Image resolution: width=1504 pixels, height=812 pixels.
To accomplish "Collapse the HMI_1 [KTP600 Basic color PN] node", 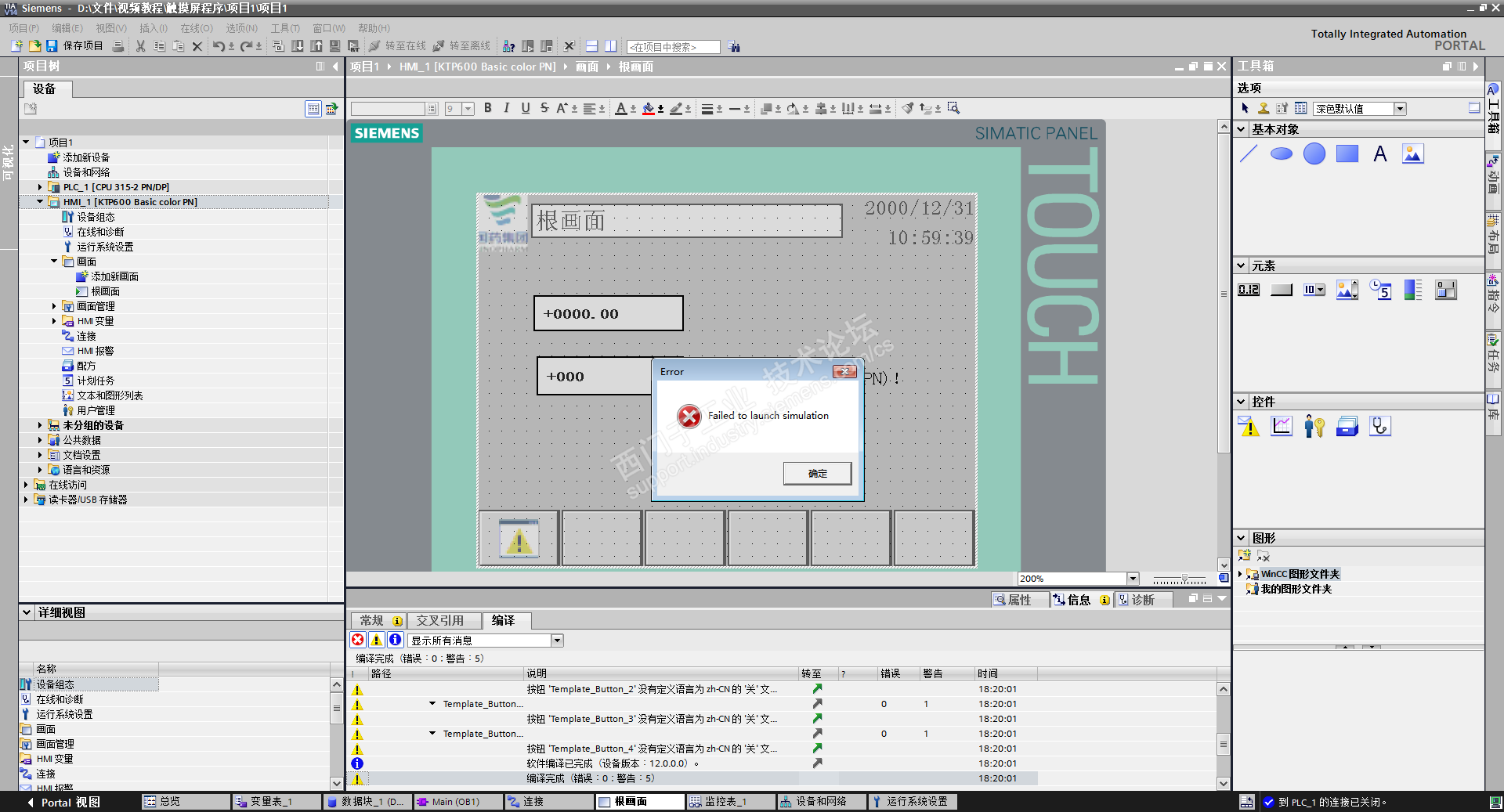I will point(40,202).
